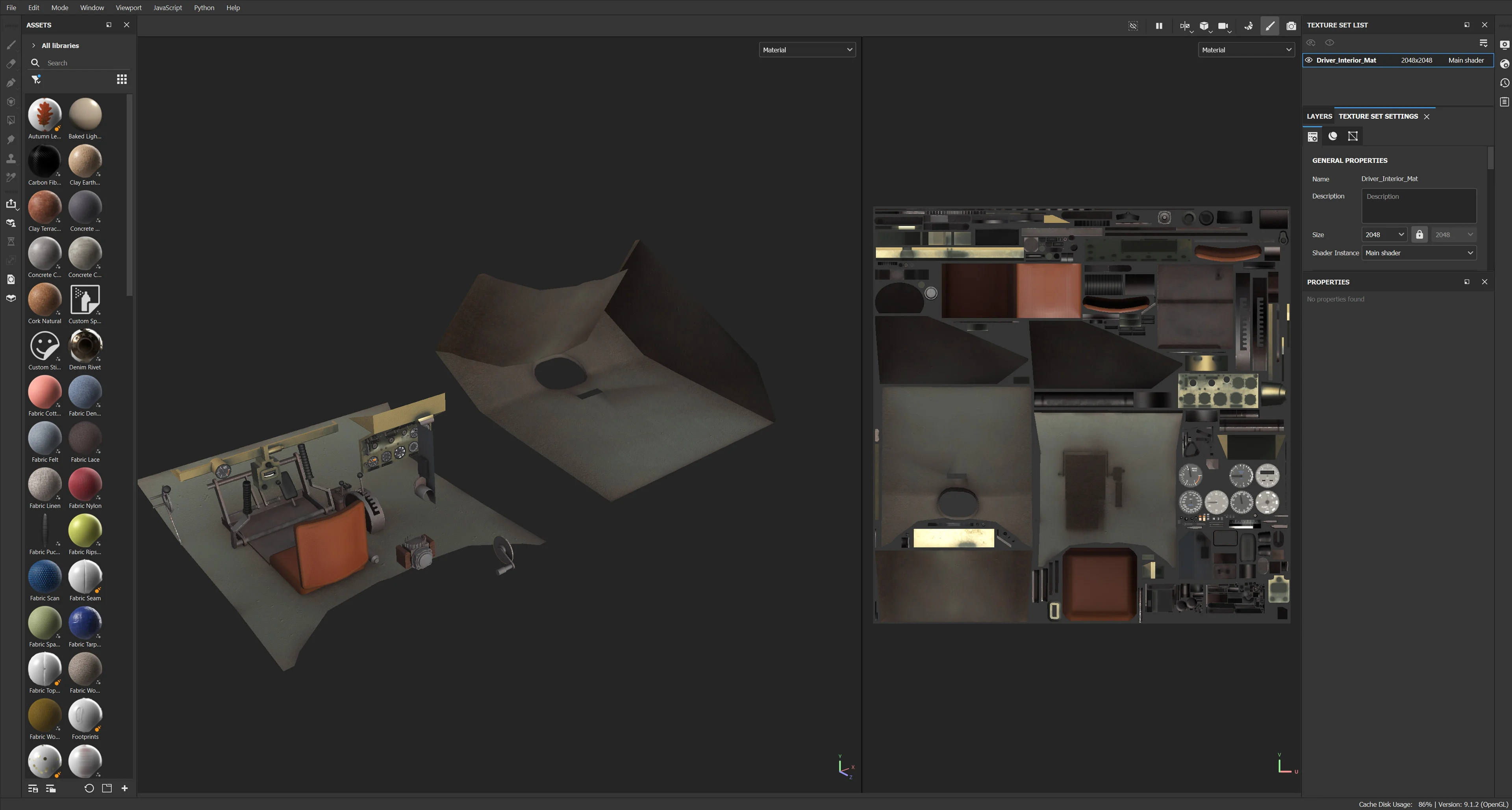1512x810 pixels.
Task: Pause rendering with the pause icon
Action: pos(1159,26)
